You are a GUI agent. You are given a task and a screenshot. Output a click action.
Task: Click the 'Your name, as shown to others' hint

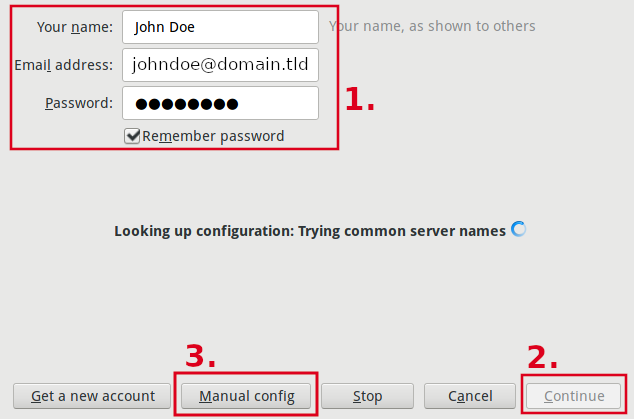[432, 26]
